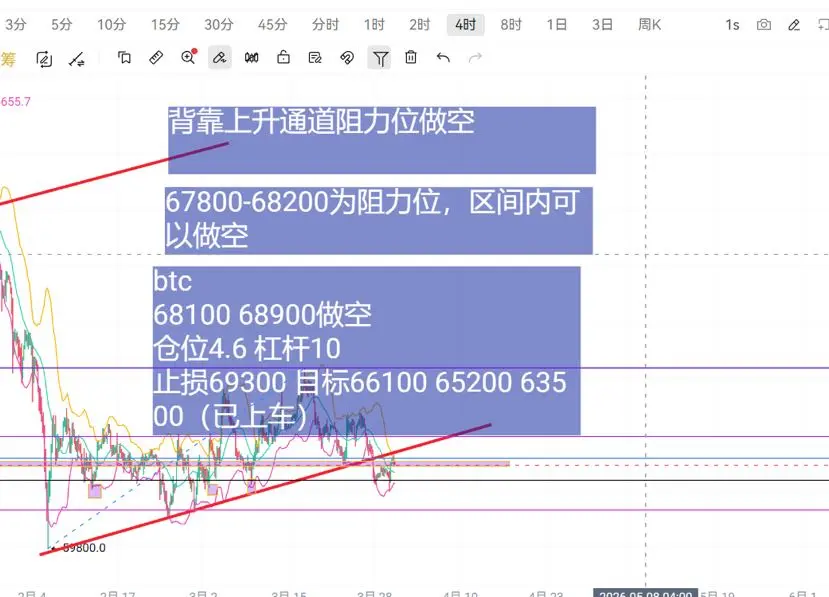Viewport: 829px width, 597px height.
Task: Select the 背靠上升通道阻力位做空 text annotation
Action: [382, 140]
